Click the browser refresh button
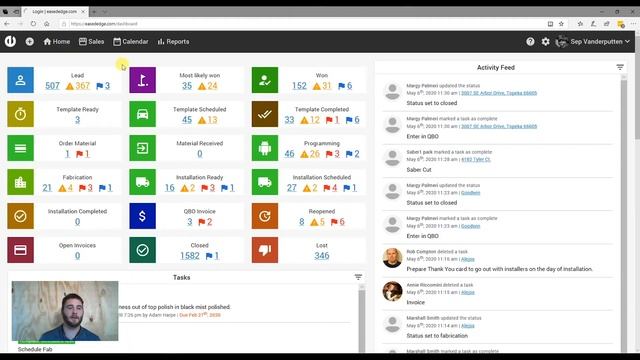Image resolution: width=640 pixels, height=360 pixels. click(x=33, y=24)
